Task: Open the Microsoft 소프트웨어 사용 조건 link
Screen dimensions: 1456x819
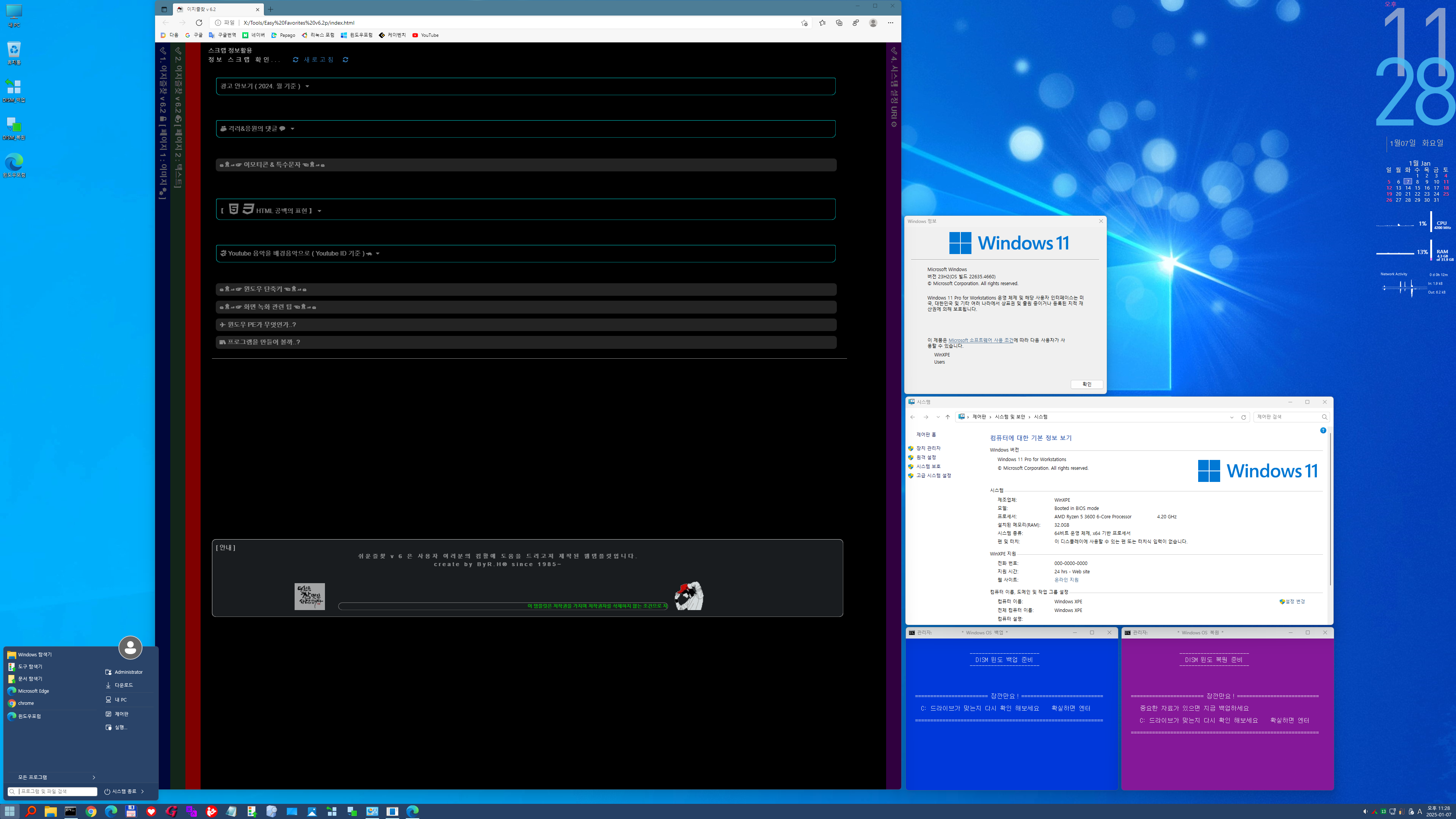Action: [x=981, y=340]
